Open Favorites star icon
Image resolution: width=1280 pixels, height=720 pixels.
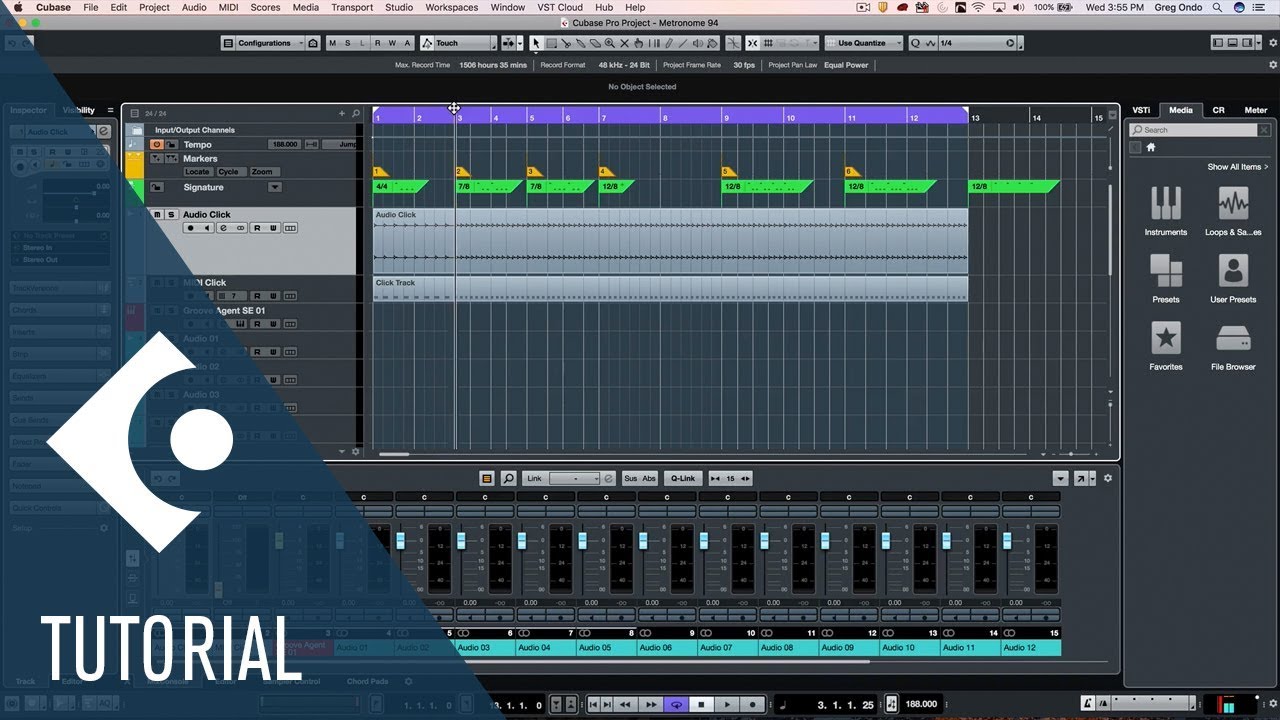click(1166, 338)
